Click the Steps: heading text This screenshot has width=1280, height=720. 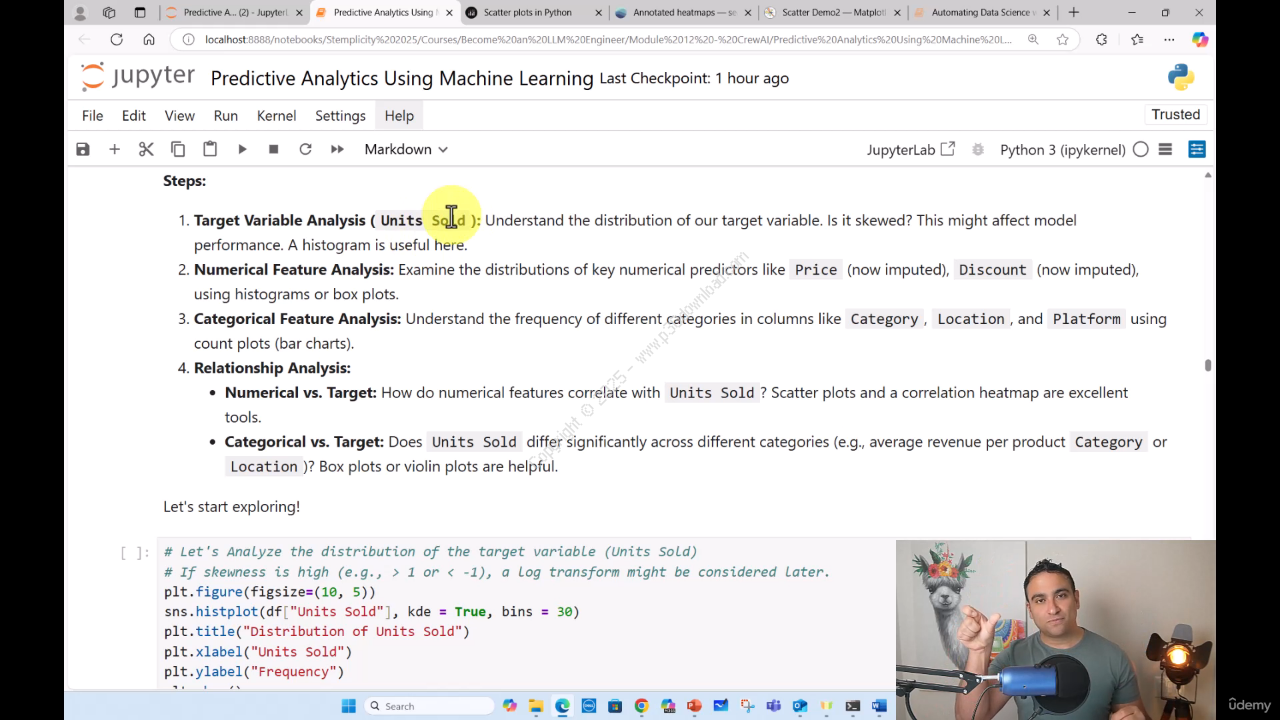coord(185,181)
